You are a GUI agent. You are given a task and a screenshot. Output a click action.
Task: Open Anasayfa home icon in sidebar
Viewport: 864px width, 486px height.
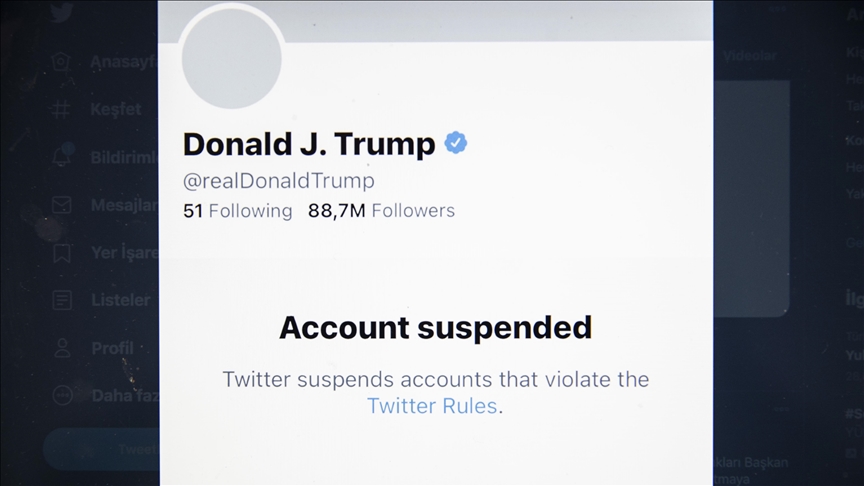coord(62,62)
